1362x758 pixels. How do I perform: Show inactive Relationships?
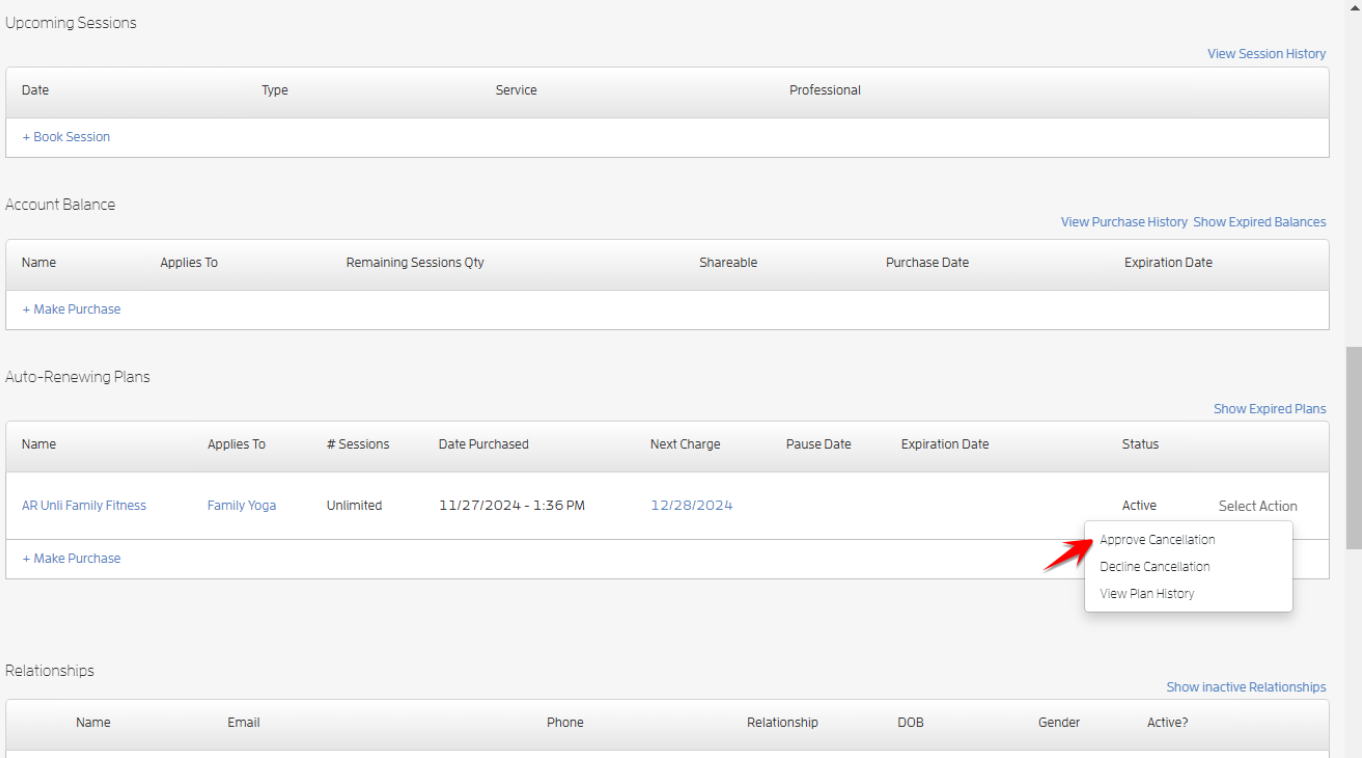click(x=1246, y=687)
